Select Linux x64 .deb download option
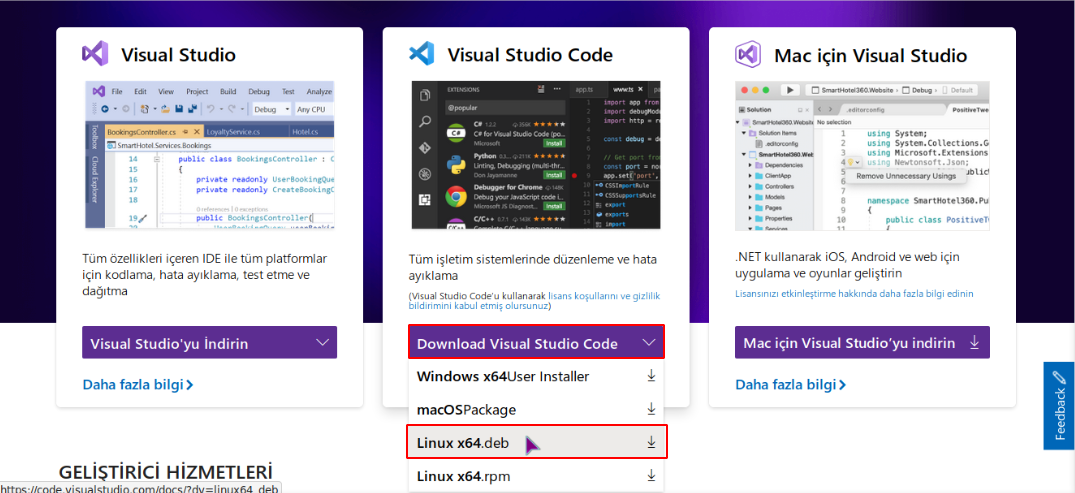The width and height of the screenshot is (1075, 493). (x=536, y=442)
